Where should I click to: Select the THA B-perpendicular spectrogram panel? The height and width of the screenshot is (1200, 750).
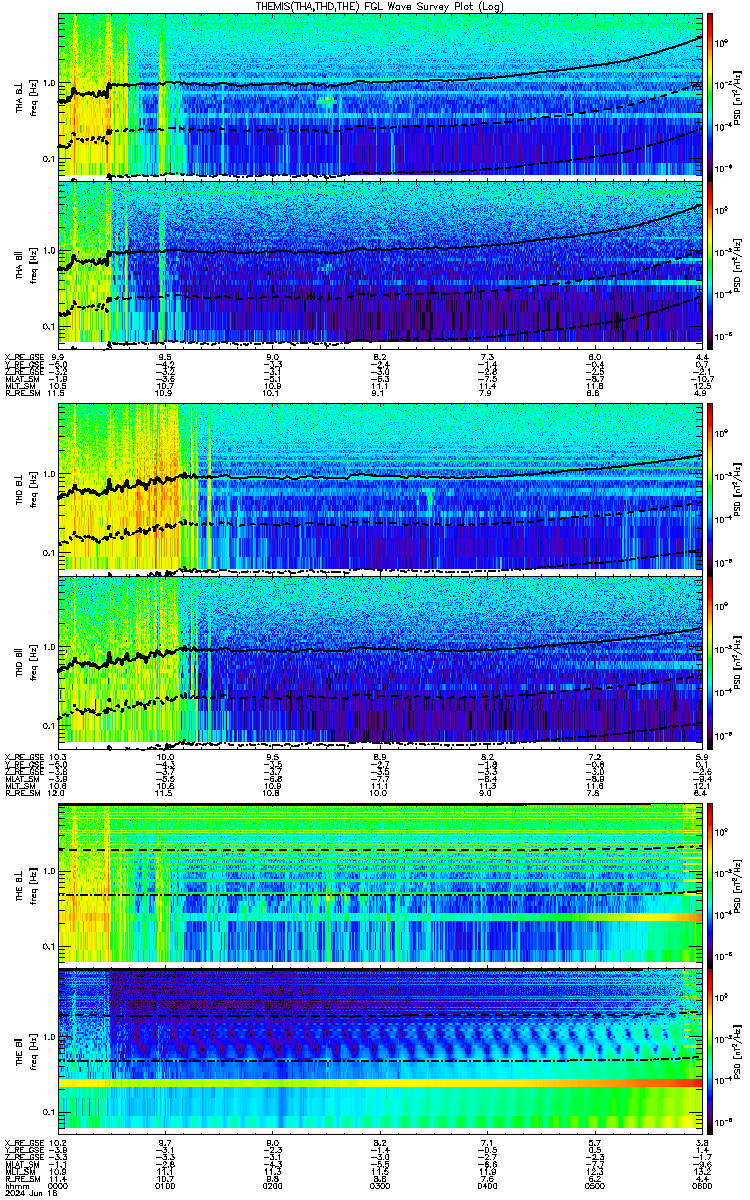(379, 95)
